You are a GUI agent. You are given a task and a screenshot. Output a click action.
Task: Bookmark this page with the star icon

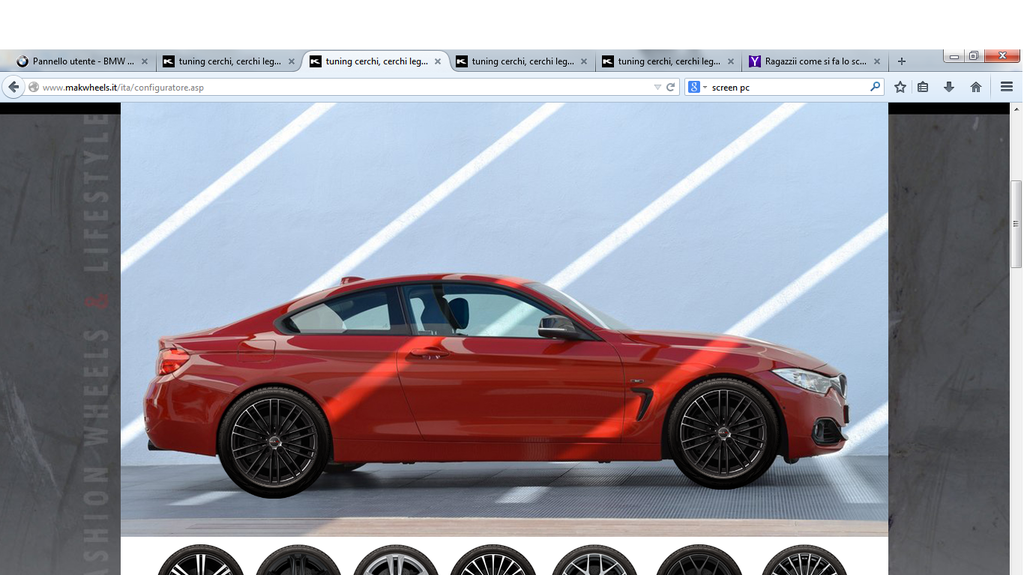(x=900, y=87)
